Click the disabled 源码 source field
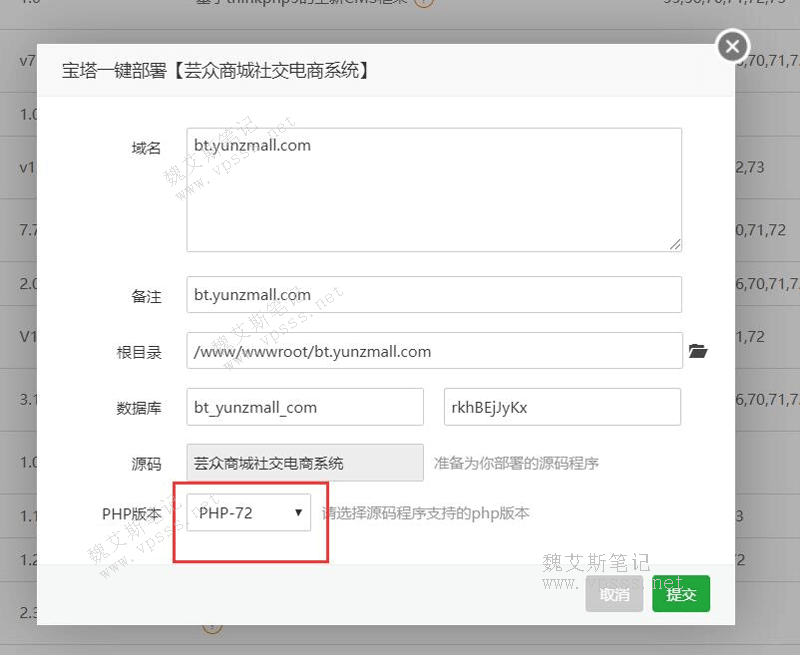 (305, 463)
